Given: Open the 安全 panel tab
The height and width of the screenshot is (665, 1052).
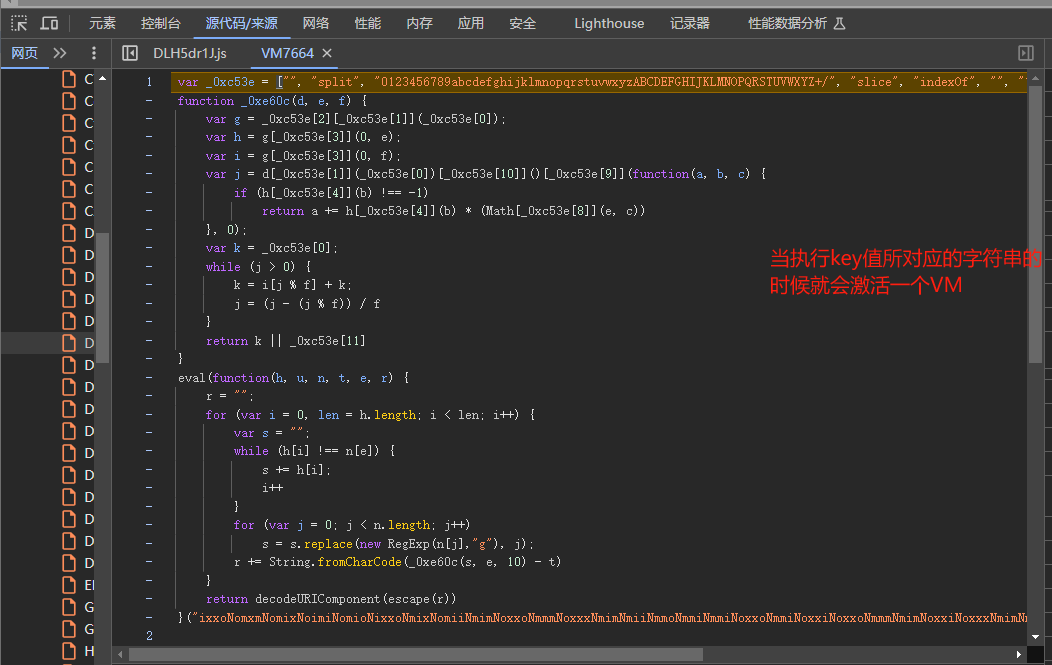Looking at the screenshot, I should [x=522, y=23].
